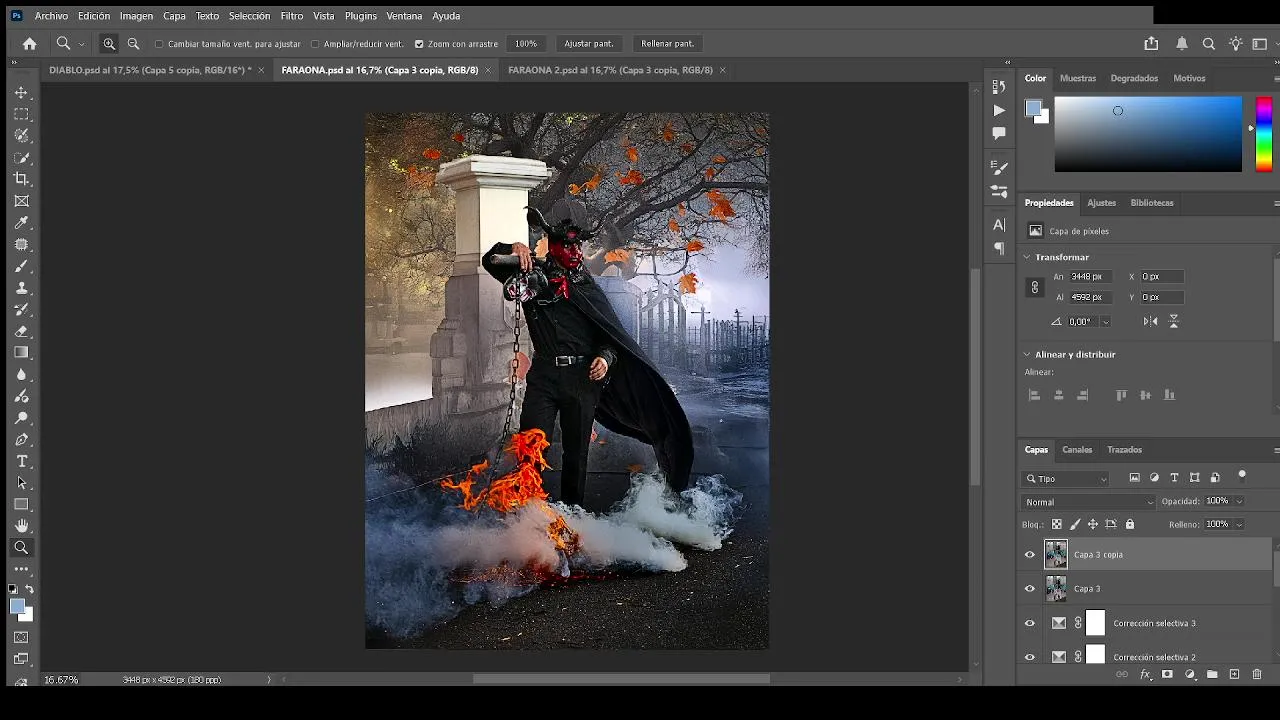Collapse the Alinear y distribuir section

pyautogui.click(x=1027, y=354)
